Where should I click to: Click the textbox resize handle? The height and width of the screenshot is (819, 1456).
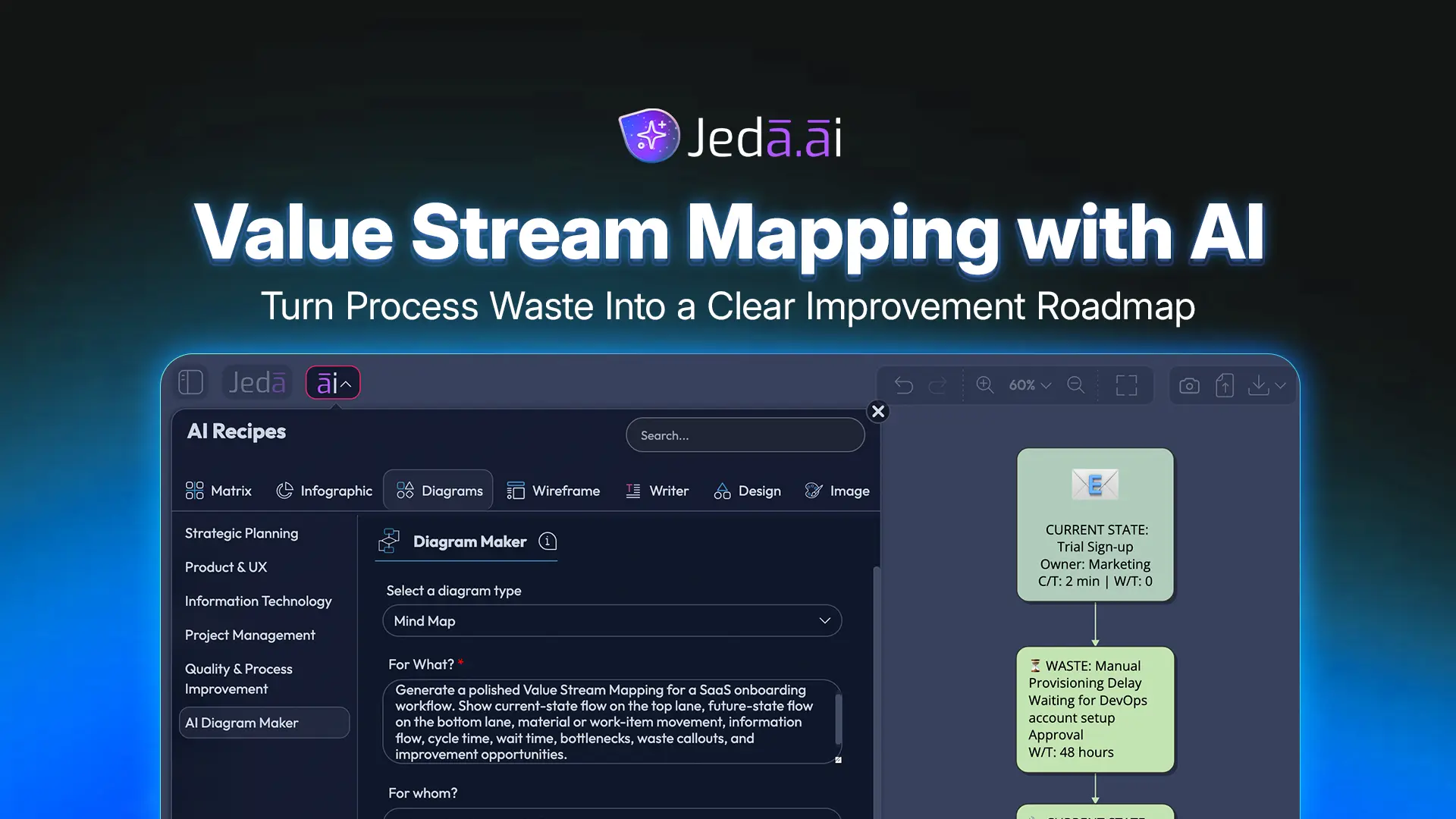click(x=838, y=759)
